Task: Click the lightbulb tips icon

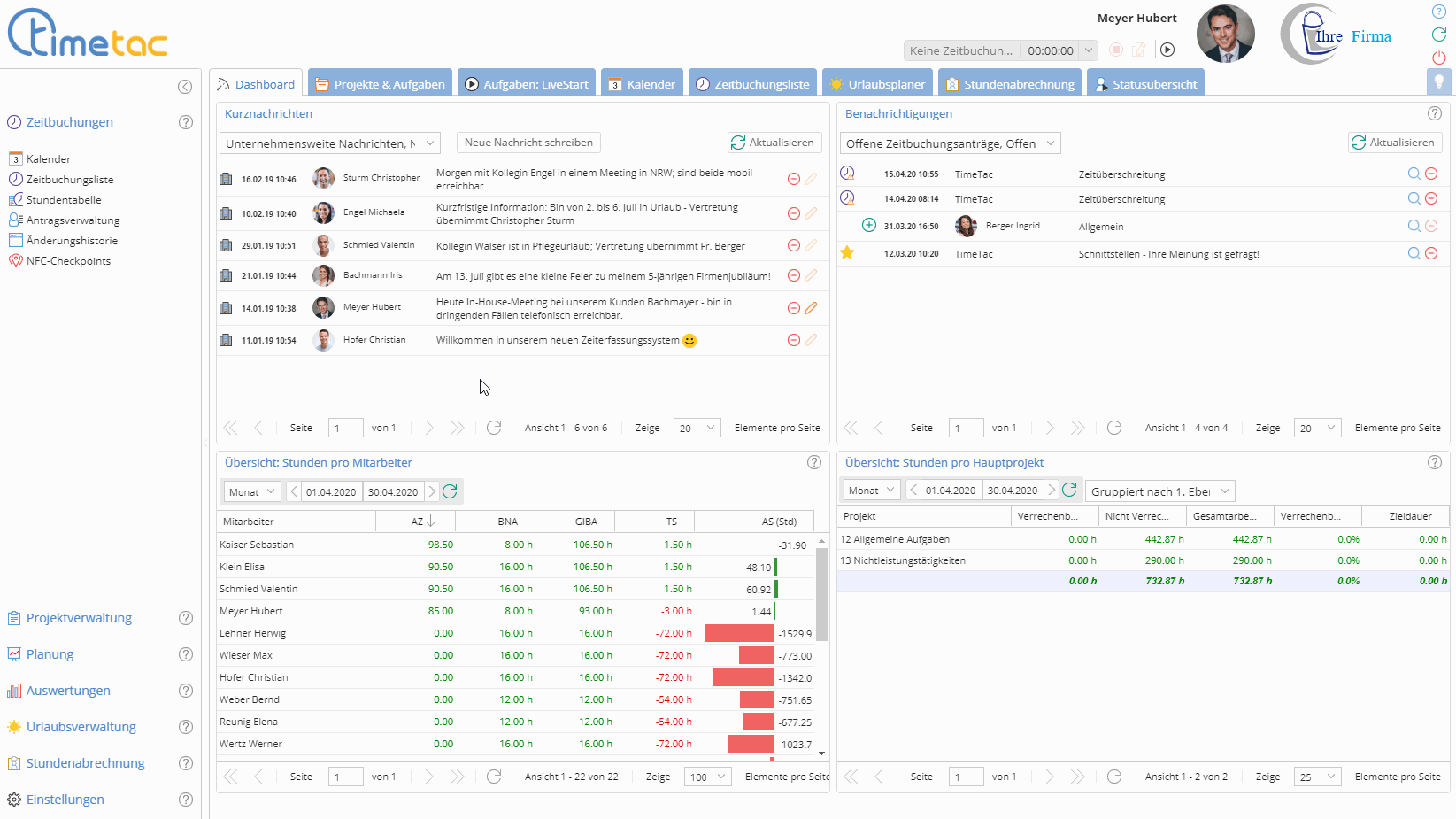Action: click(x=1439, y=82)
